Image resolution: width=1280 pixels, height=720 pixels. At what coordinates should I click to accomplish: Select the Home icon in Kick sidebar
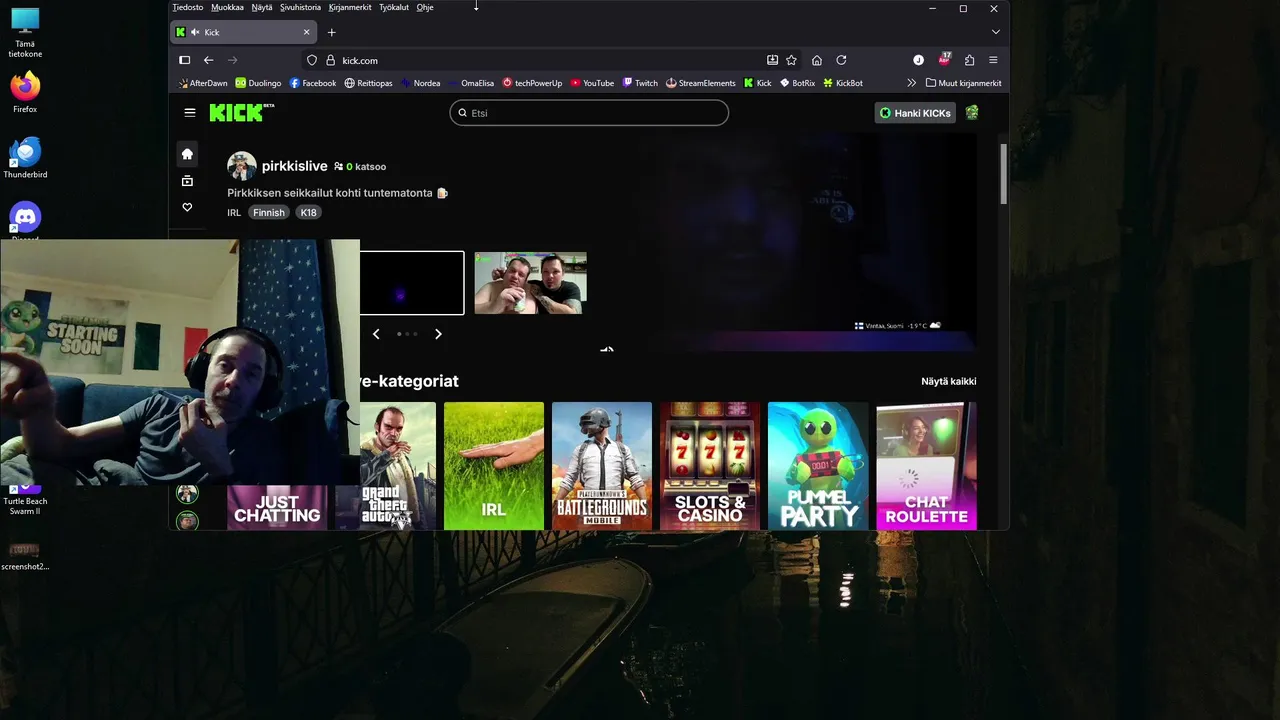click(x=187, y=154)
